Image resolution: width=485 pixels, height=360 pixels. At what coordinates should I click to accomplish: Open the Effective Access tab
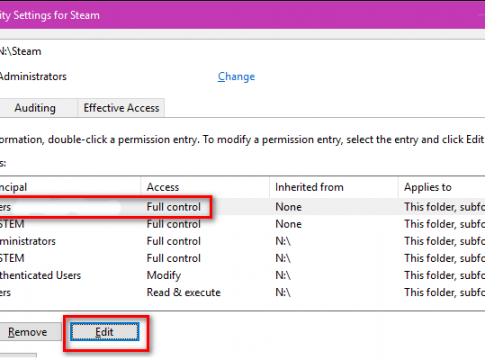[121, 108]
